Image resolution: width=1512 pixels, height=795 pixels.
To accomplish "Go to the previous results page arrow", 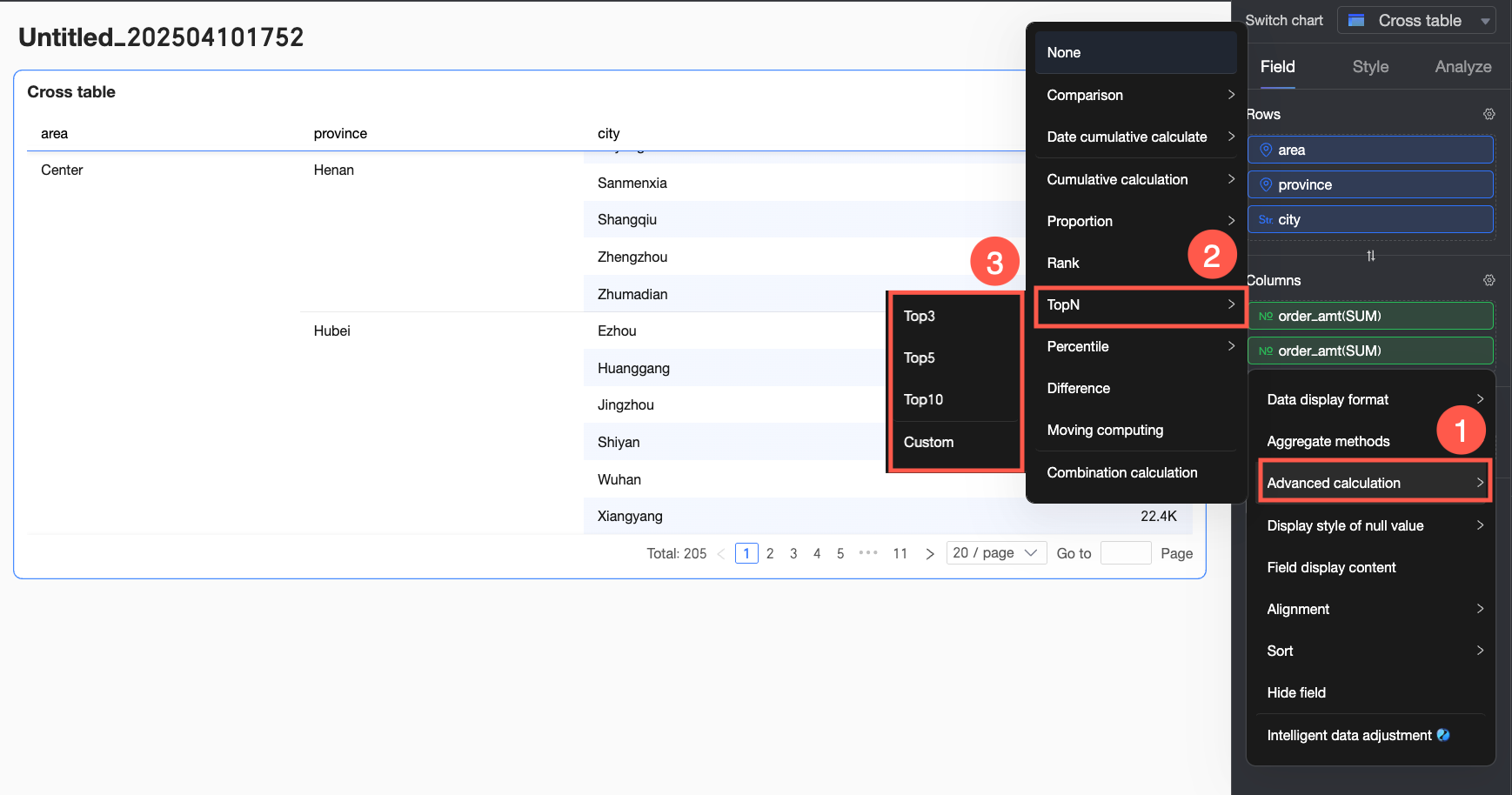I will [720, 553].
